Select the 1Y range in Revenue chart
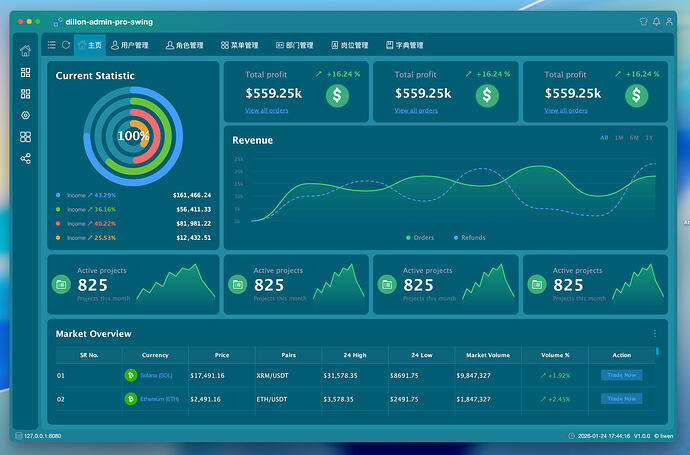Screen dimensions: 690x455 pos(650,138)
